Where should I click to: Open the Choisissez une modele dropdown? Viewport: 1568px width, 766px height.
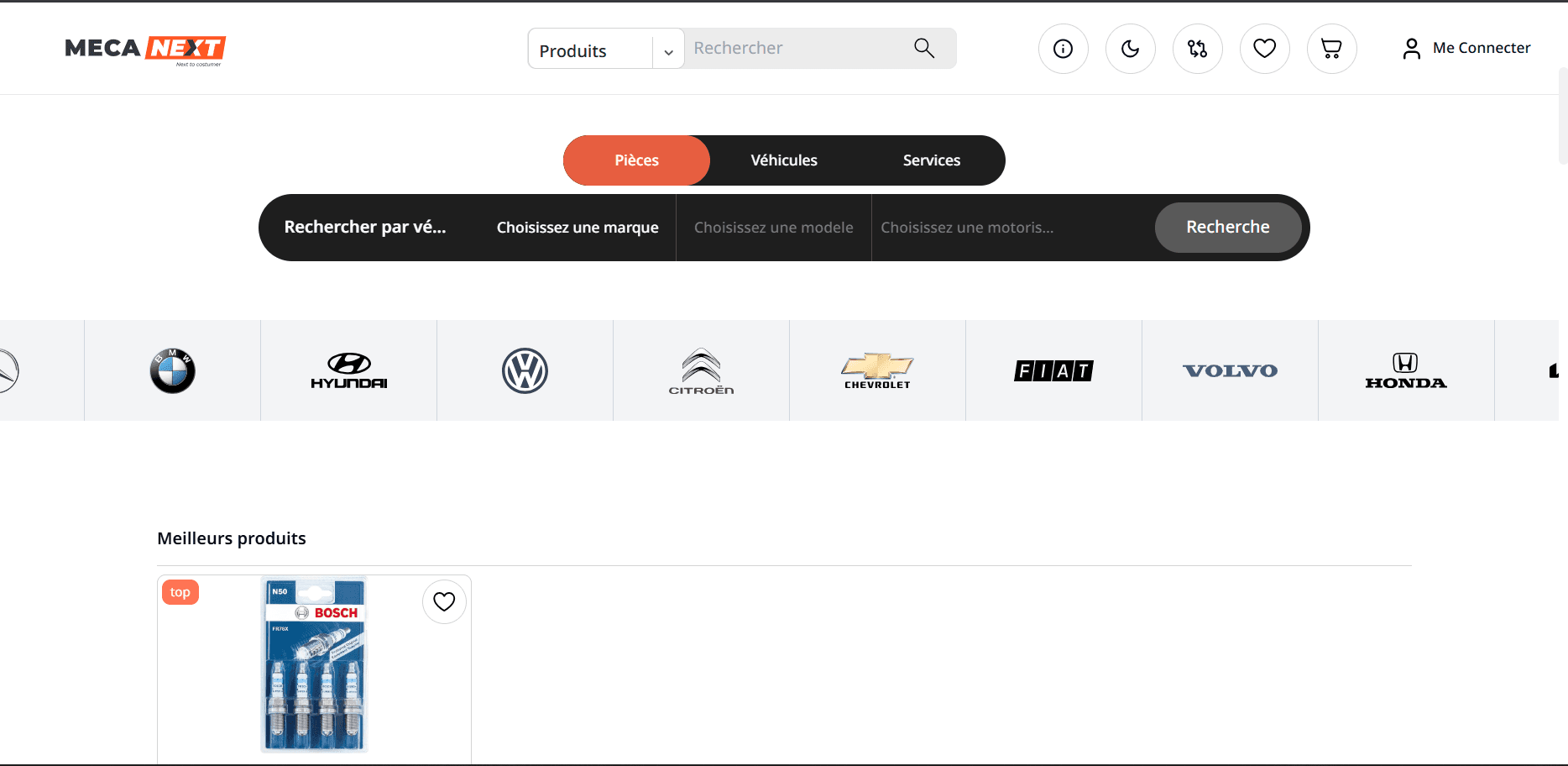[x=774, y=228]
